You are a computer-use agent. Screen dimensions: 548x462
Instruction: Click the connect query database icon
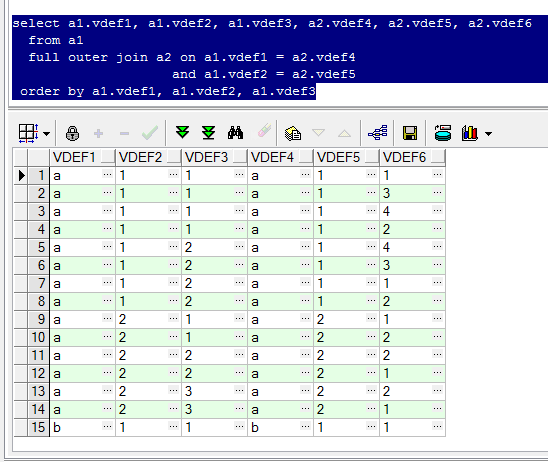pos(443,133)
